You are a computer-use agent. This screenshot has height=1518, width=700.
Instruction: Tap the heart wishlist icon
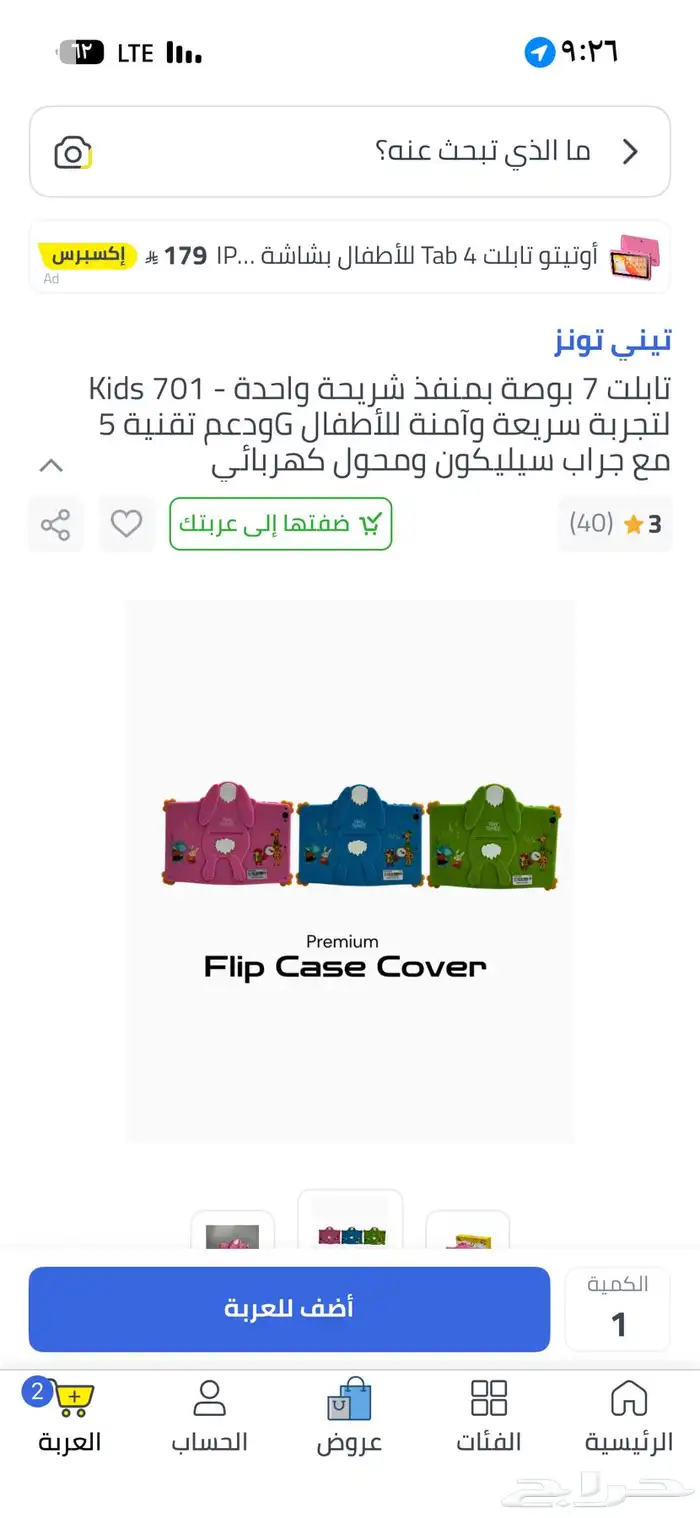tap(126, 523)
